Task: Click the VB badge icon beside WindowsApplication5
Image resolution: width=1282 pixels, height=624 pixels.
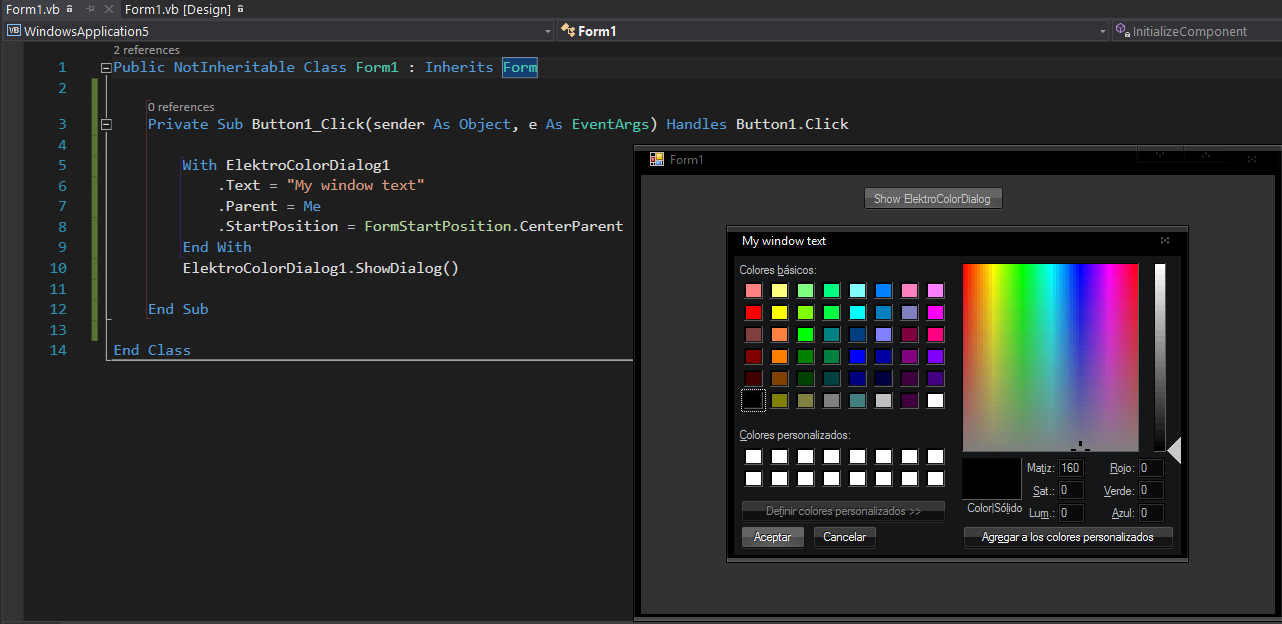Action: coord(13,31)
